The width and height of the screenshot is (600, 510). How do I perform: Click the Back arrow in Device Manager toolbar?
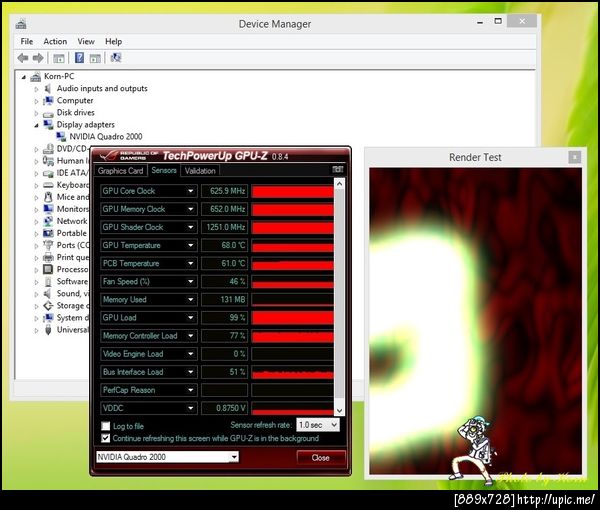tap(23, 58)
